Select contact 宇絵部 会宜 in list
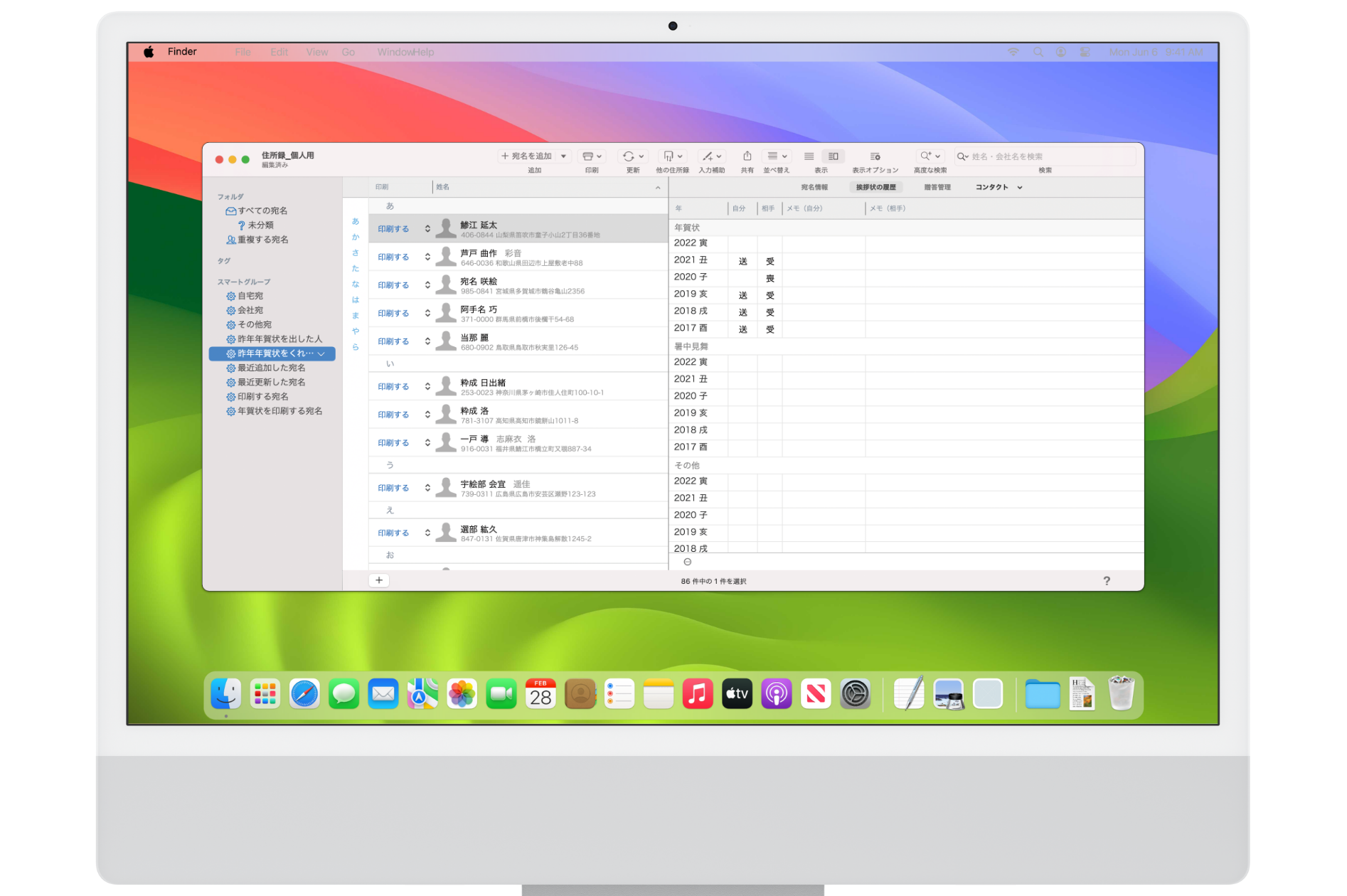Viewport: 1347px width, 896px height. [x=518, y=488]
